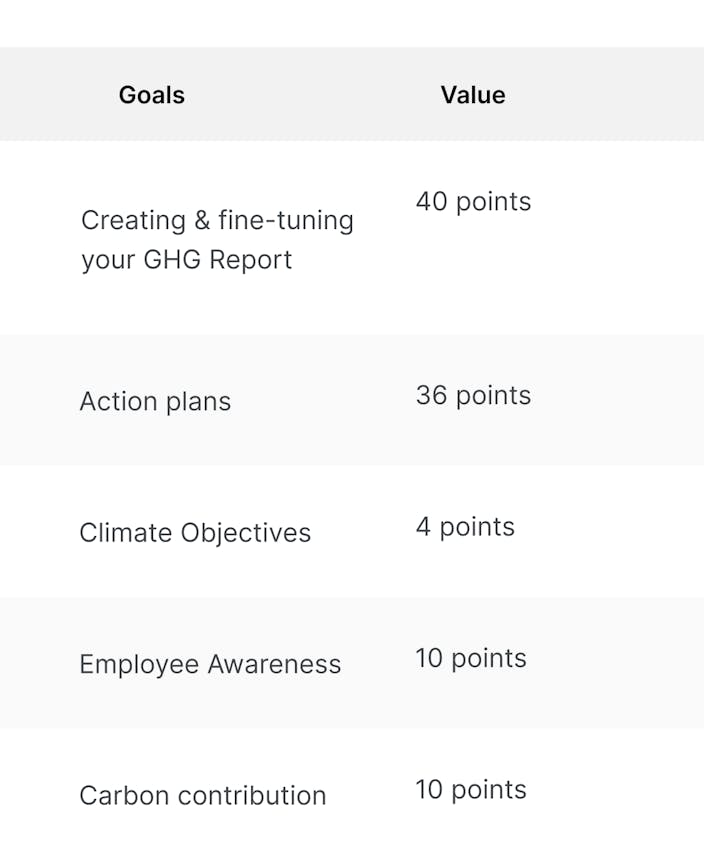Click the Value column header

473,95
